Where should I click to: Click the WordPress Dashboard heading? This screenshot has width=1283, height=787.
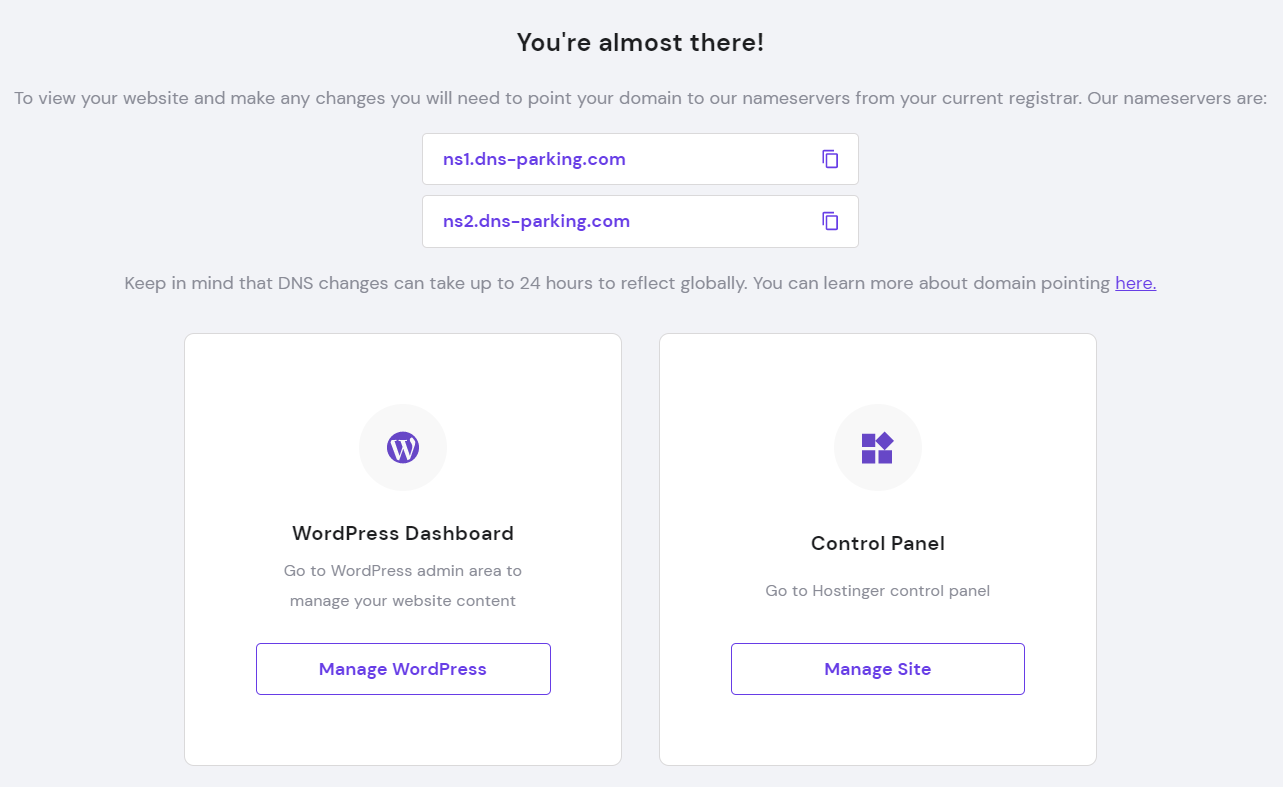coord(403,533)
